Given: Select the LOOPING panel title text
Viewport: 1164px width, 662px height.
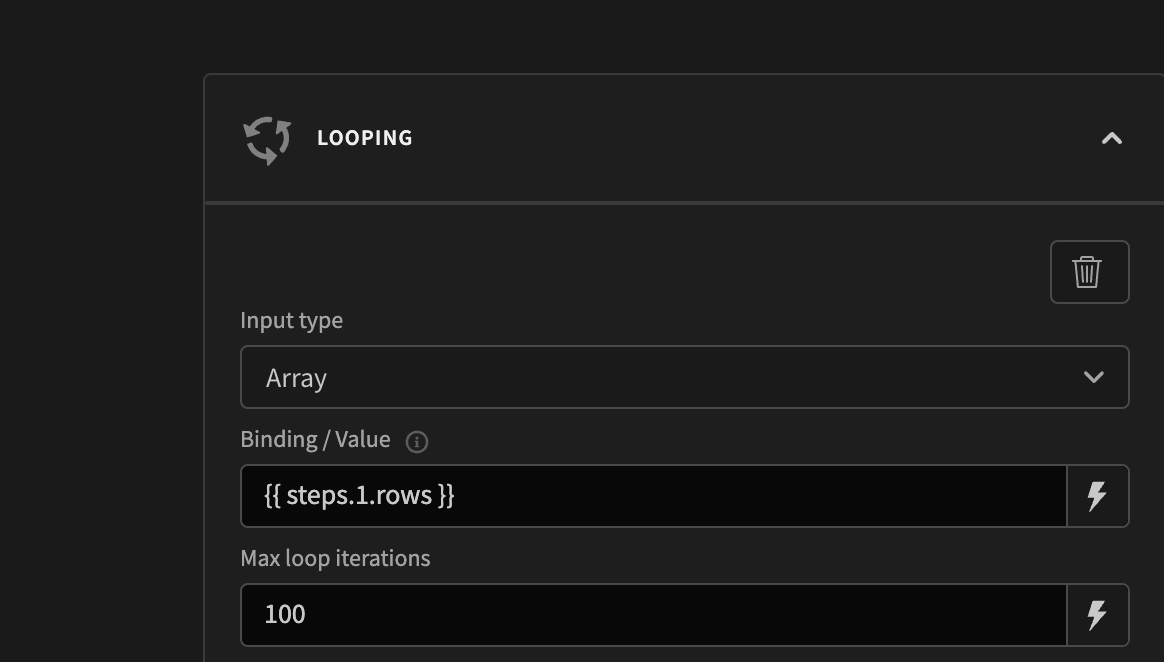Looking at the screenshot, I should click(x=365, y=138).
